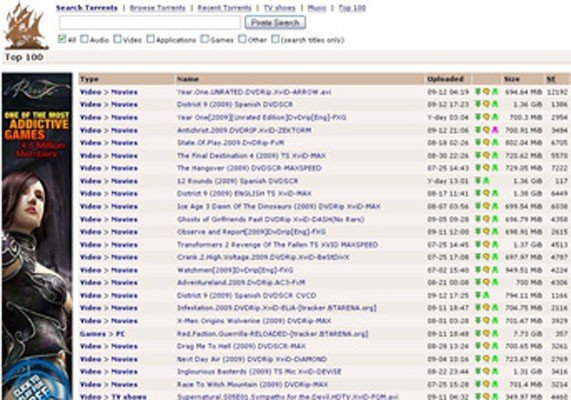The width and height of the screenshot is (571, 400).
Task: Click the Pirate Search button
Action: (275, 23)
